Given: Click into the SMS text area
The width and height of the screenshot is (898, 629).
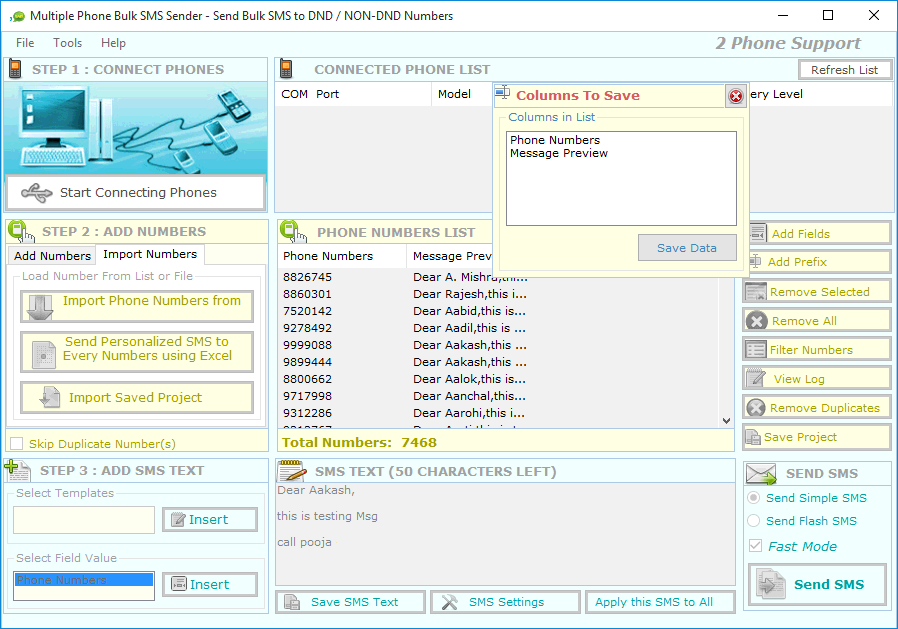Looking at the screenshot, I should 505,534.
